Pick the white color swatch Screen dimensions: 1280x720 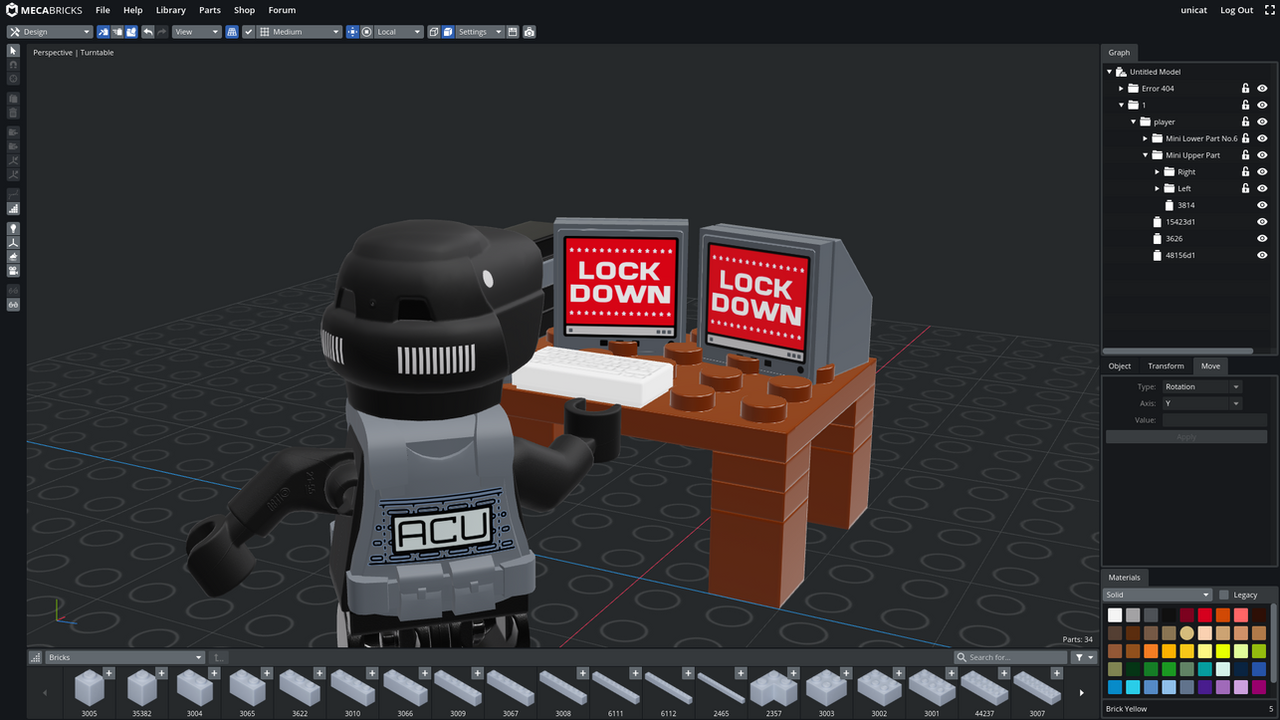point(1115,615)
